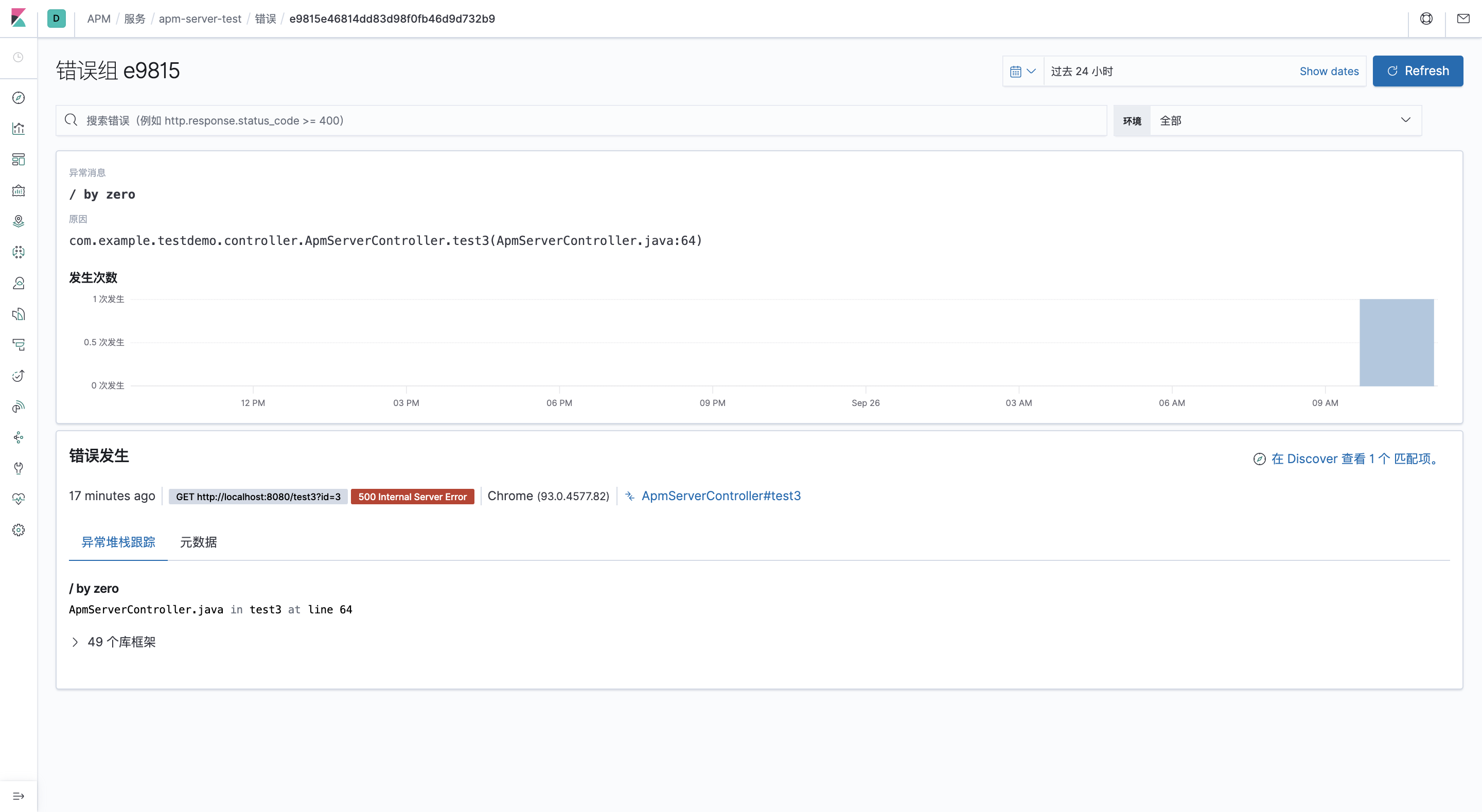Click the recently viewed clock icon
The height and width of the screenshot is (812, 1482).
[x=18, y=58]
